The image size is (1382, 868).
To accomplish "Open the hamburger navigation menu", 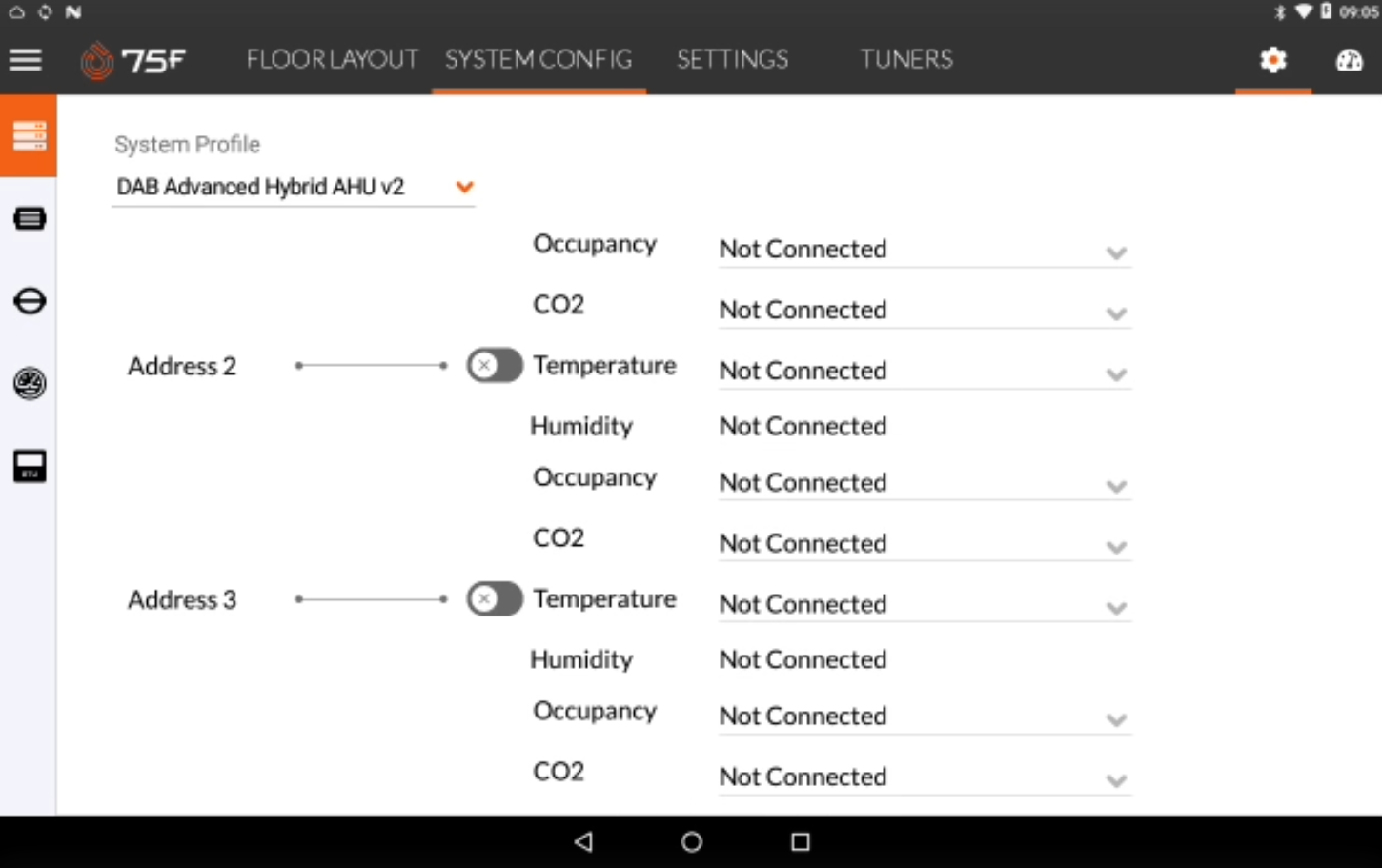I will pos(26,60).
